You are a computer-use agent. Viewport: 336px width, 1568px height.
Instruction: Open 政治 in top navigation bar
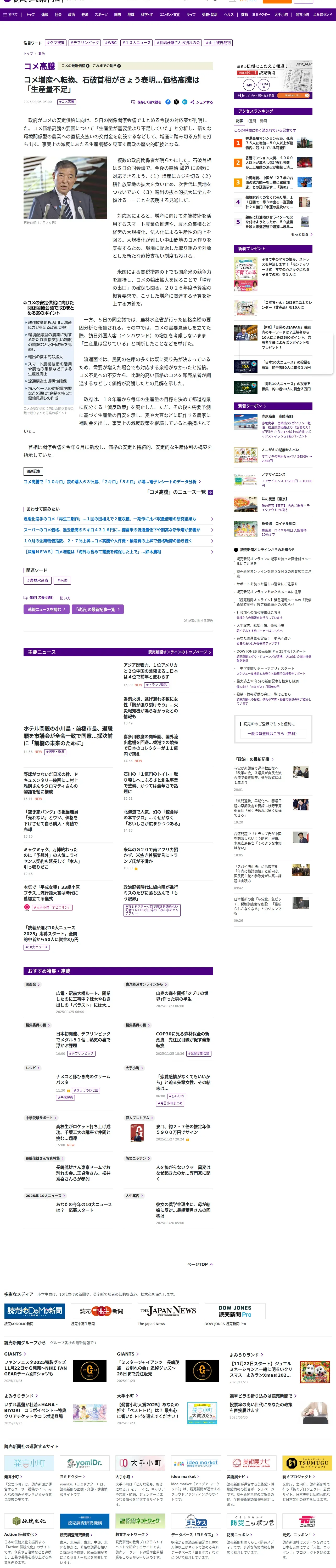(x=71, y=15)
